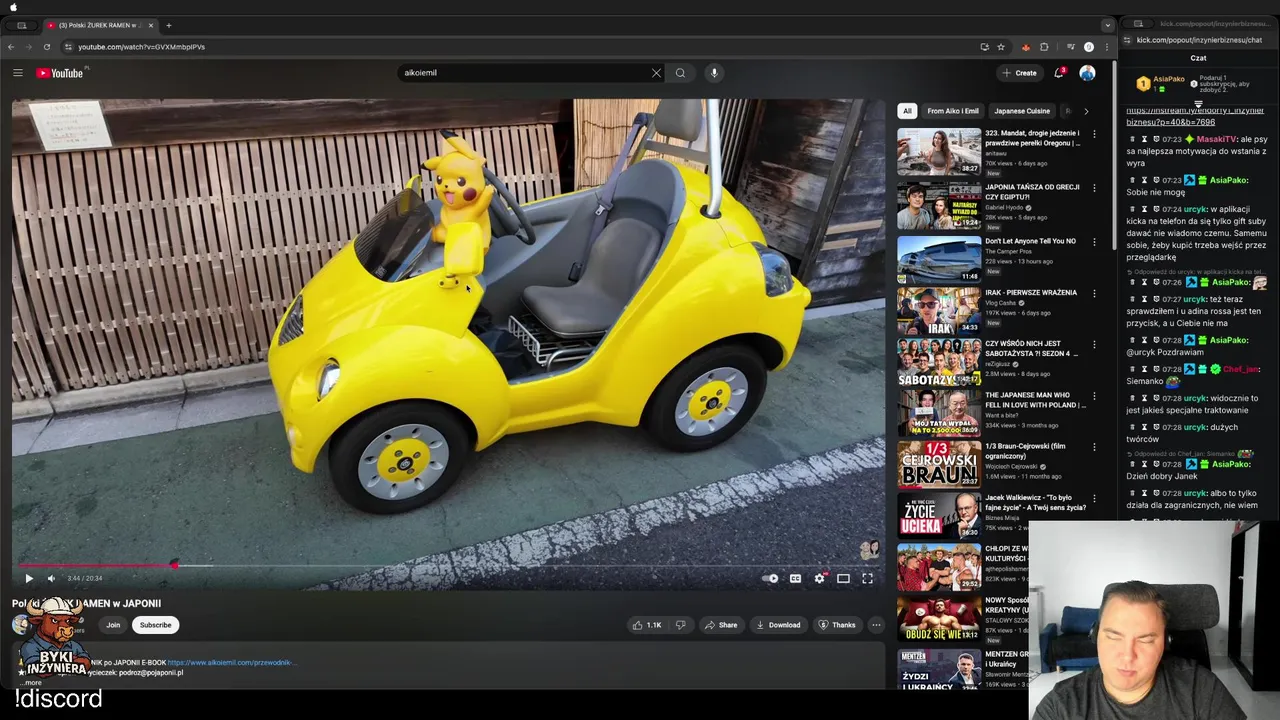Play the video with the play button
This screenshot has height=720, width=1280.
pyautogui.click(x=28, y=578)
